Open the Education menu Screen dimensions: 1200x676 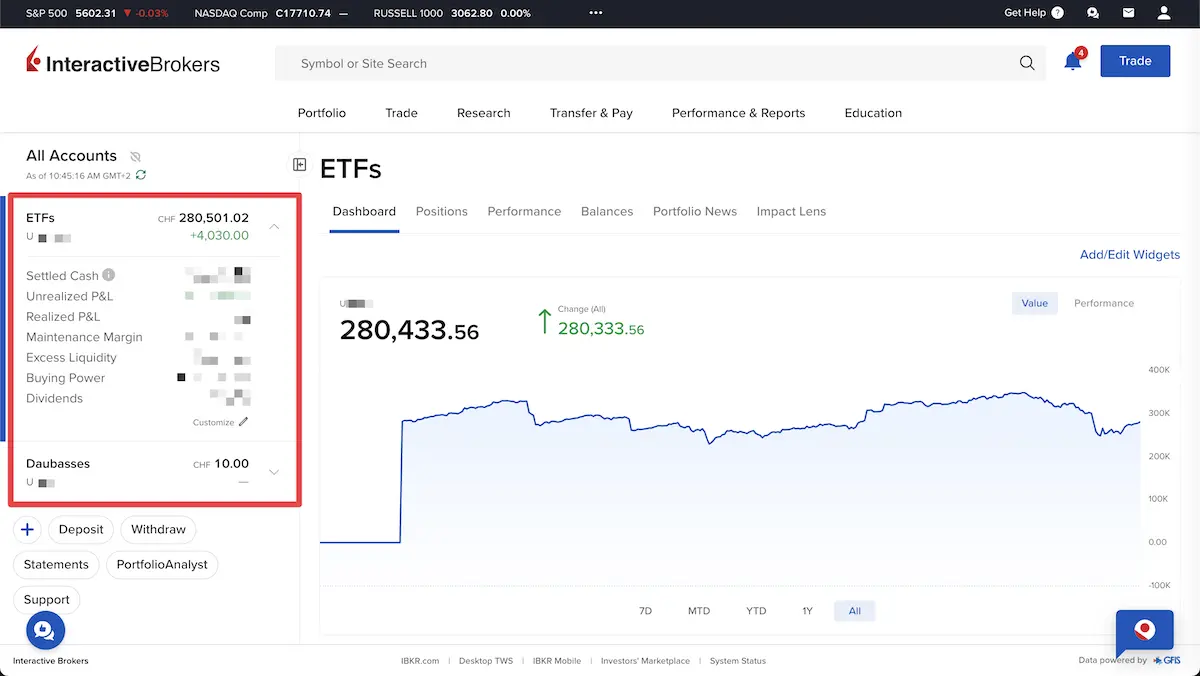(873, 113)
